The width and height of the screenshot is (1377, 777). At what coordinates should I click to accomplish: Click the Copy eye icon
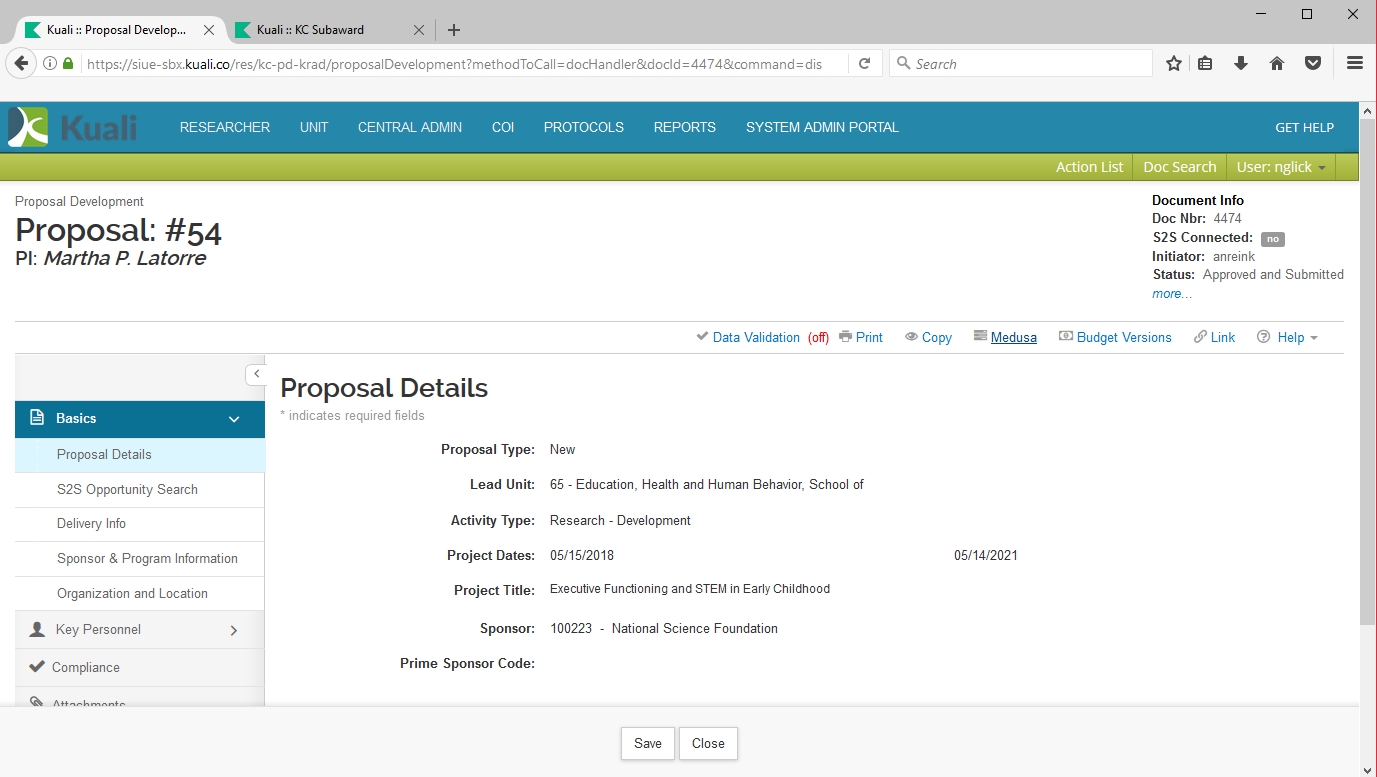911,337
